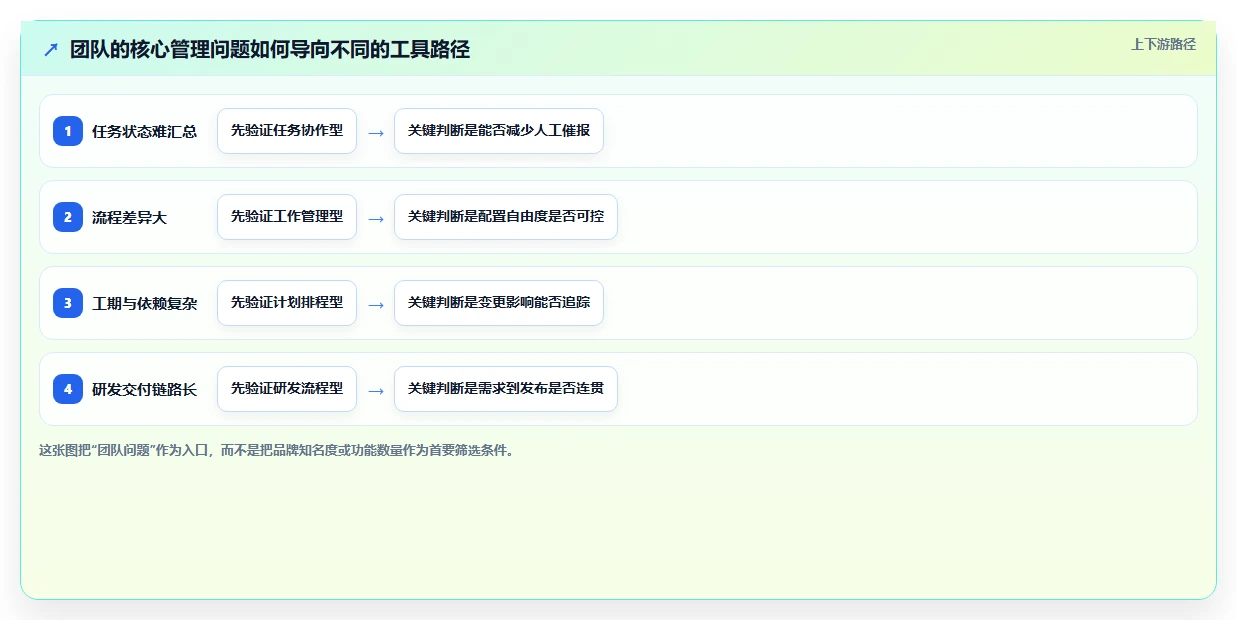Click the 关键判断是变更影响能否追踪 box
The height and width of the screenshot is (620, 1237).
(x=499, y=303)
